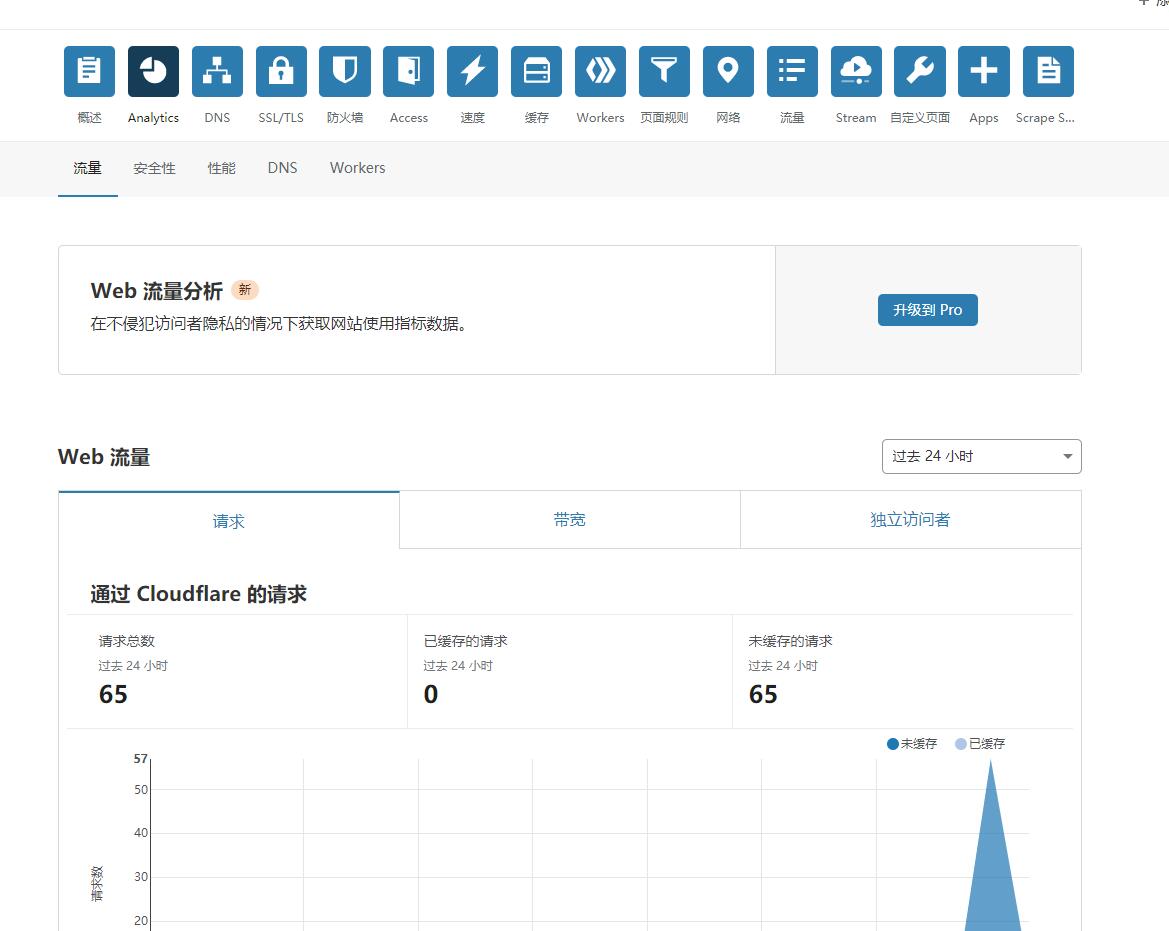
Task: Select the 独立访问者 chart tab
Action: pyautogui.click(x=910, y=520)
